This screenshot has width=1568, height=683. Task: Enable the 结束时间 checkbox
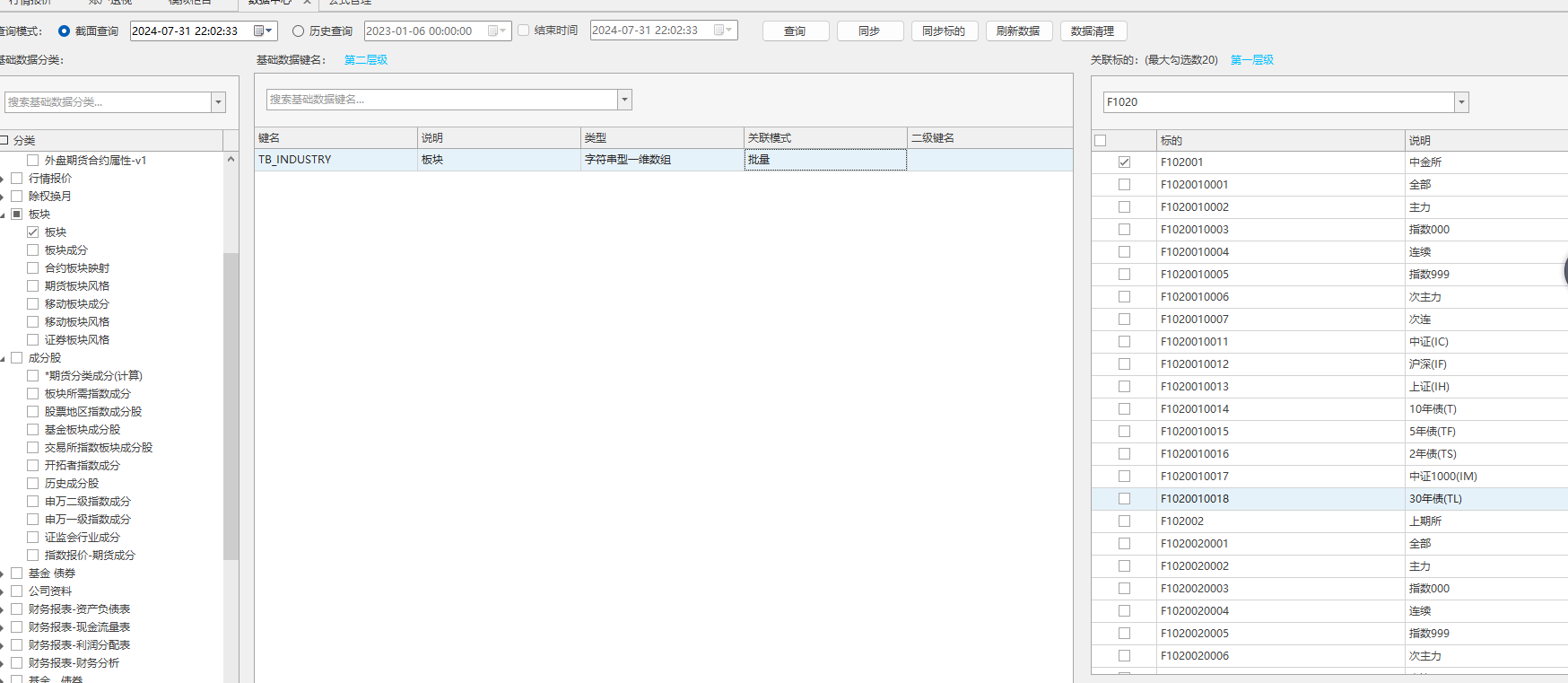pyautogui.click(x=524, y=31)
